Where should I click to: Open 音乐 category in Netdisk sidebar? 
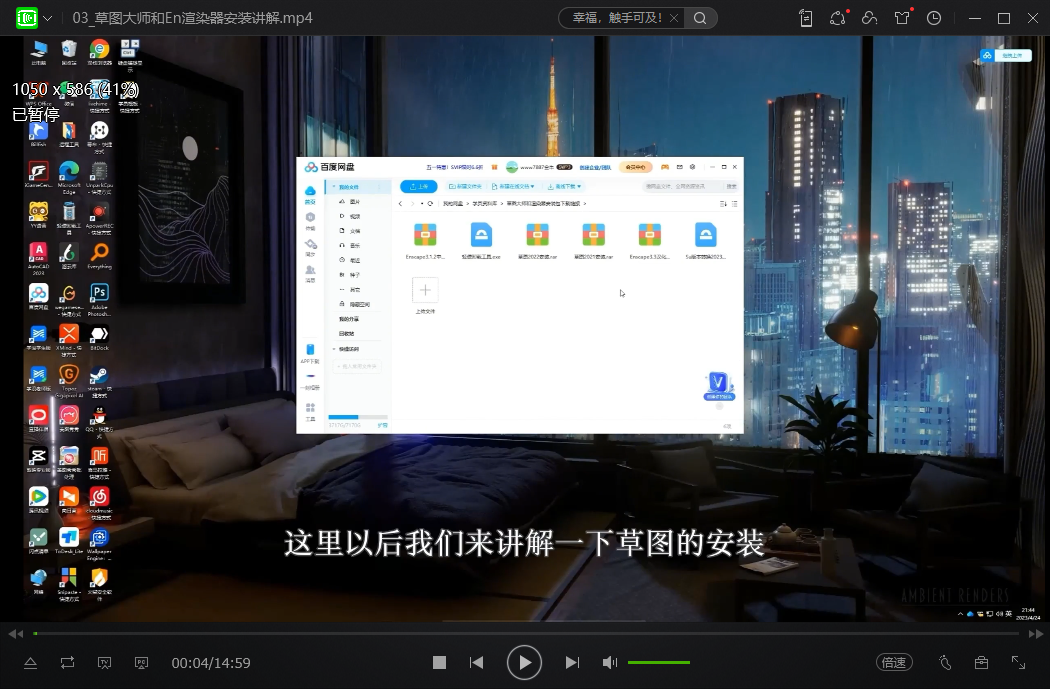point(350,246)
